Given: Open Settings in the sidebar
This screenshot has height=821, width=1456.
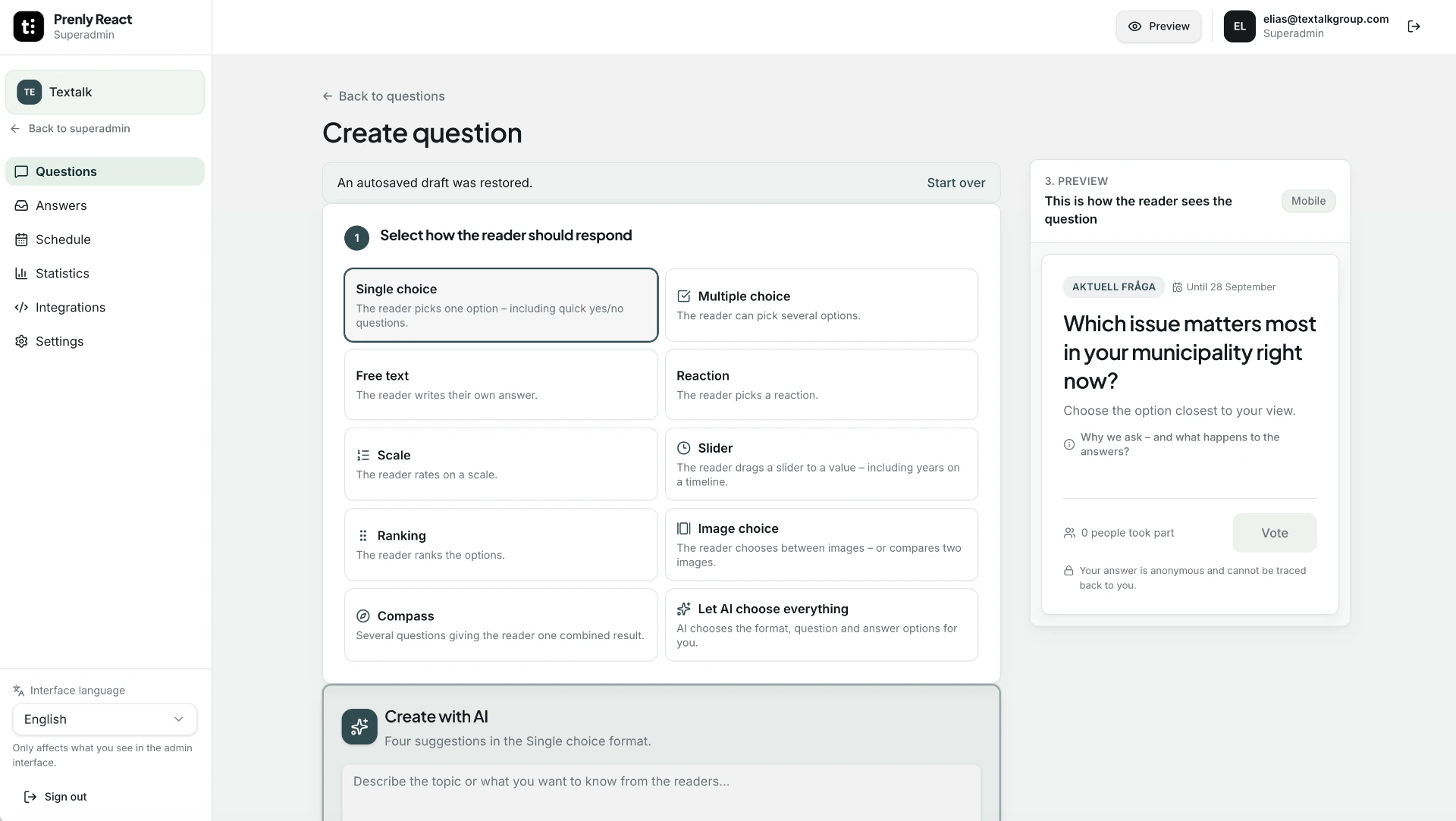Looking at the screenshot, I should click(x=105, y=341).
